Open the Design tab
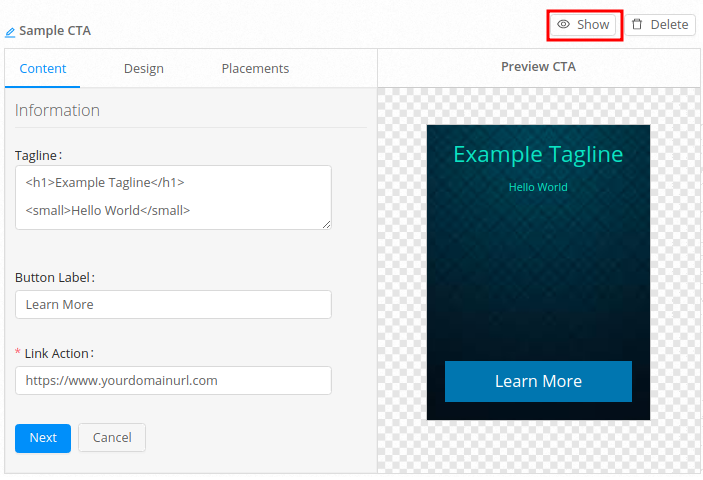703x480 pixels. (143, 69)
